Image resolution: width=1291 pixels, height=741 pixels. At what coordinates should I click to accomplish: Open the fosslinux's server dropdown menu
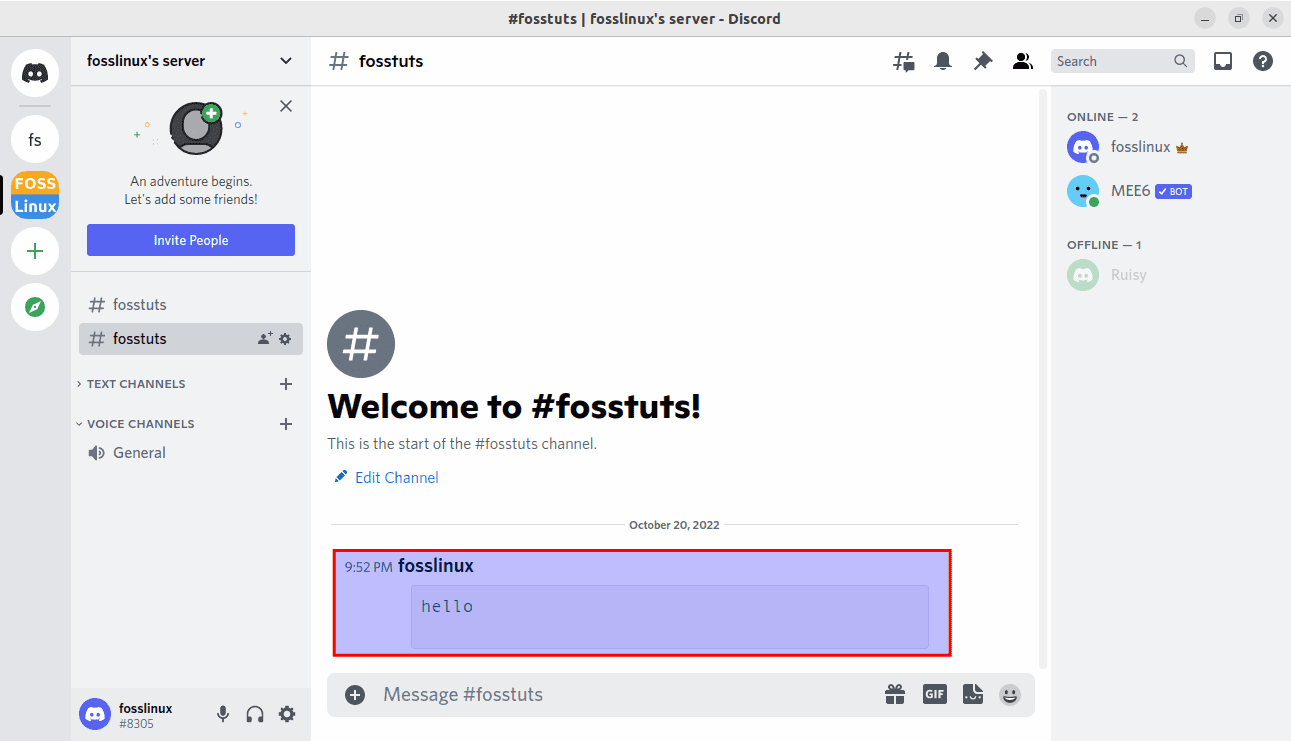[190, 61]
